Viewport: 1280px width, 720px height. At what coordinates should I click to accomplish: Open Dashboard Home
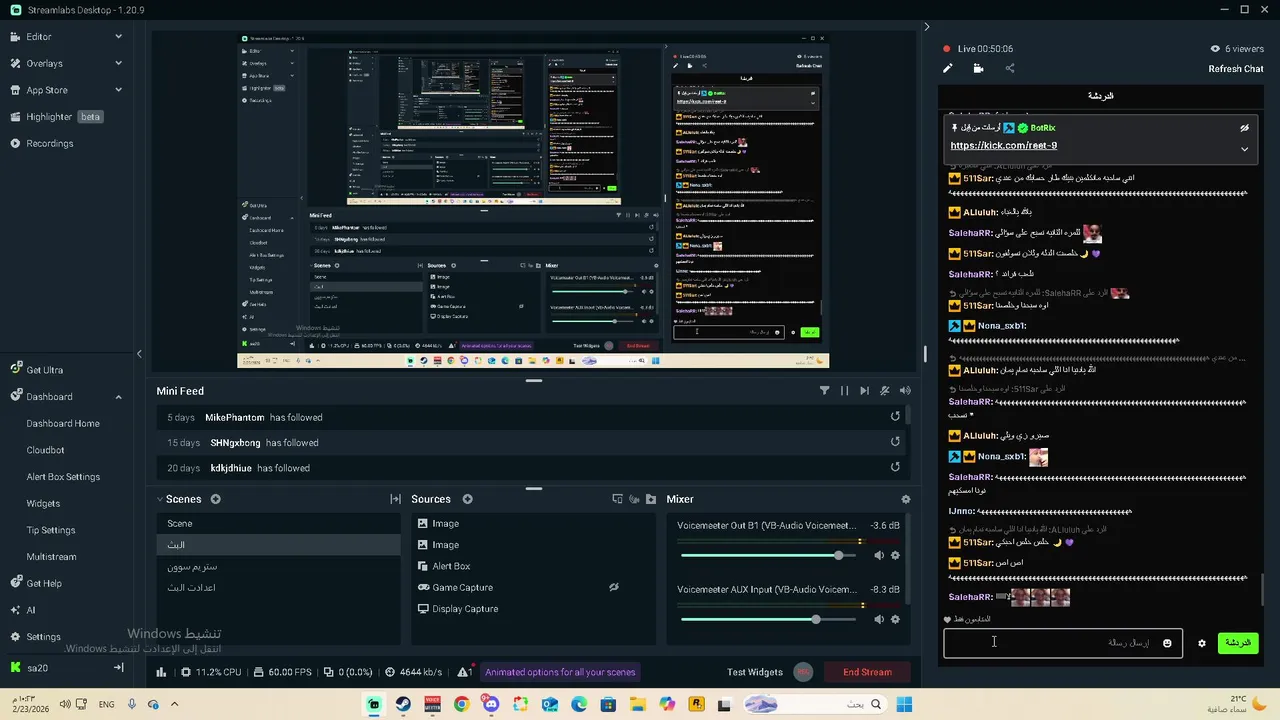tap(63, 424)
